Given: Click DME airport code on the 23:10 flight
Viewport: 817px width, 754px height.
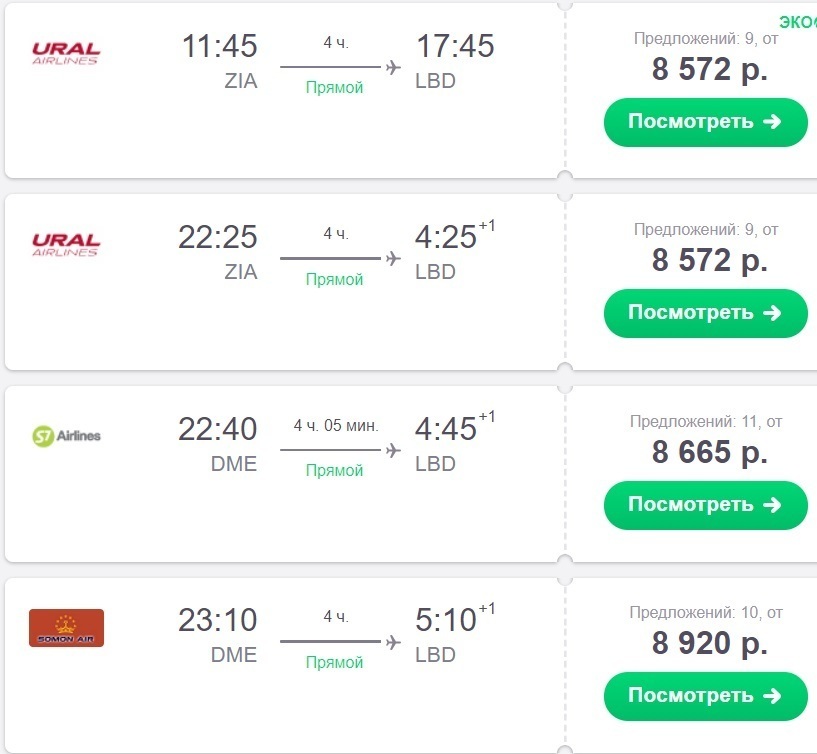Looking at the screenshot, I should coord(235,655).
